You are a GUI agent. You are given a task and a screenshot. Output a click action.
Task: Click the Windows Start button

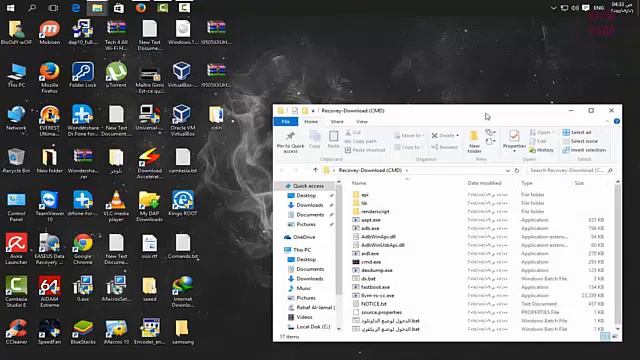(11, 8)
